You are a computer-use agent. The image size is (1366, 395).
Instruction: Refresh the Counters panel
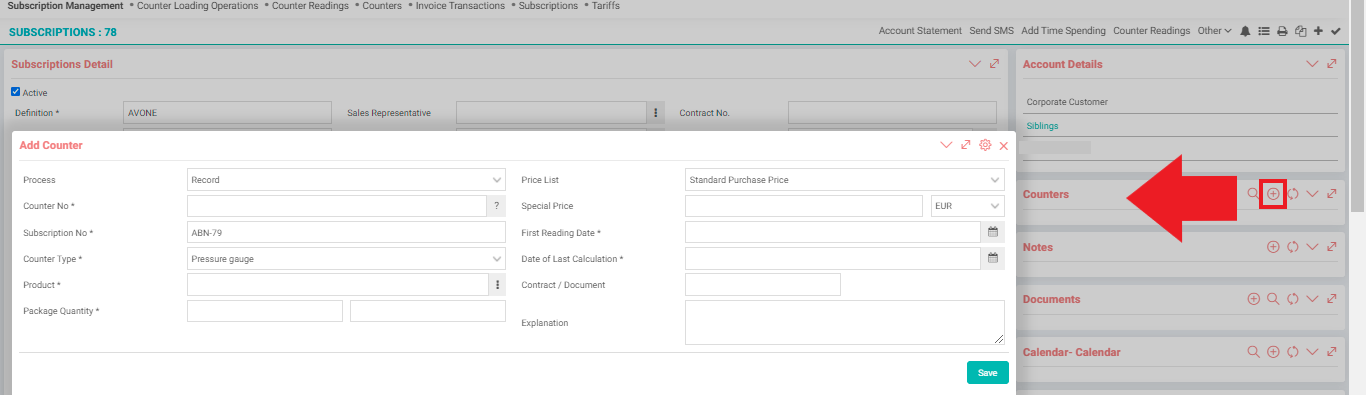click(x=1292, y=193)
